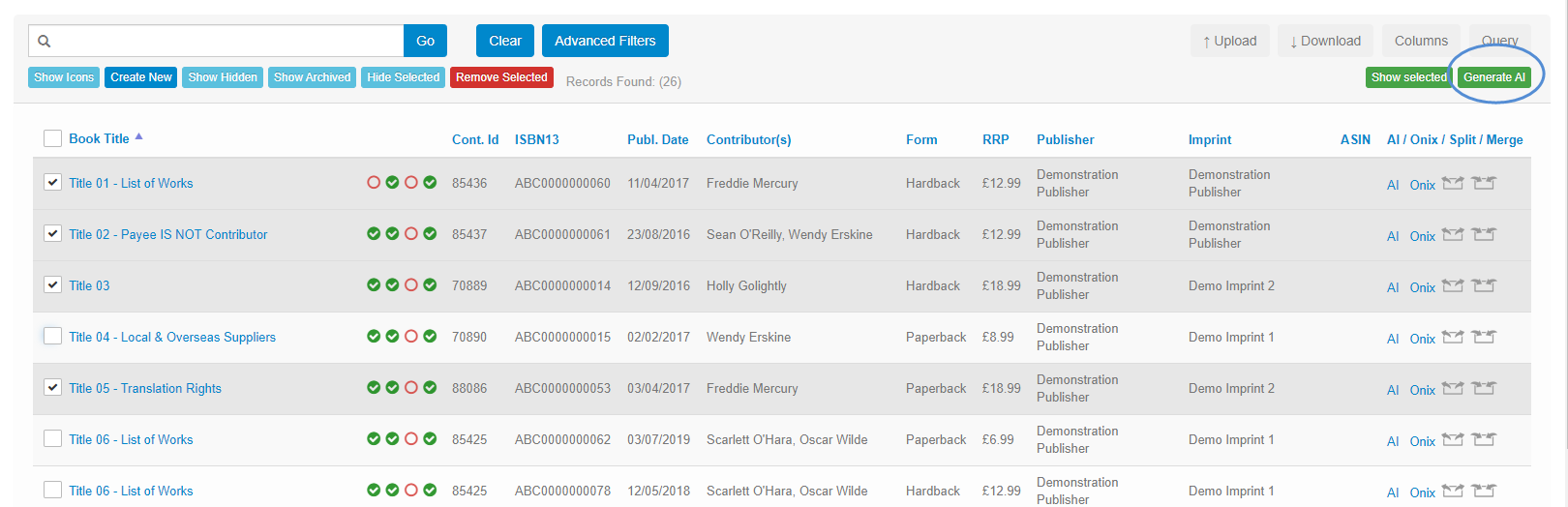Click the red status circle on Title 04 row
The image size is (1568, 507).
411,336
